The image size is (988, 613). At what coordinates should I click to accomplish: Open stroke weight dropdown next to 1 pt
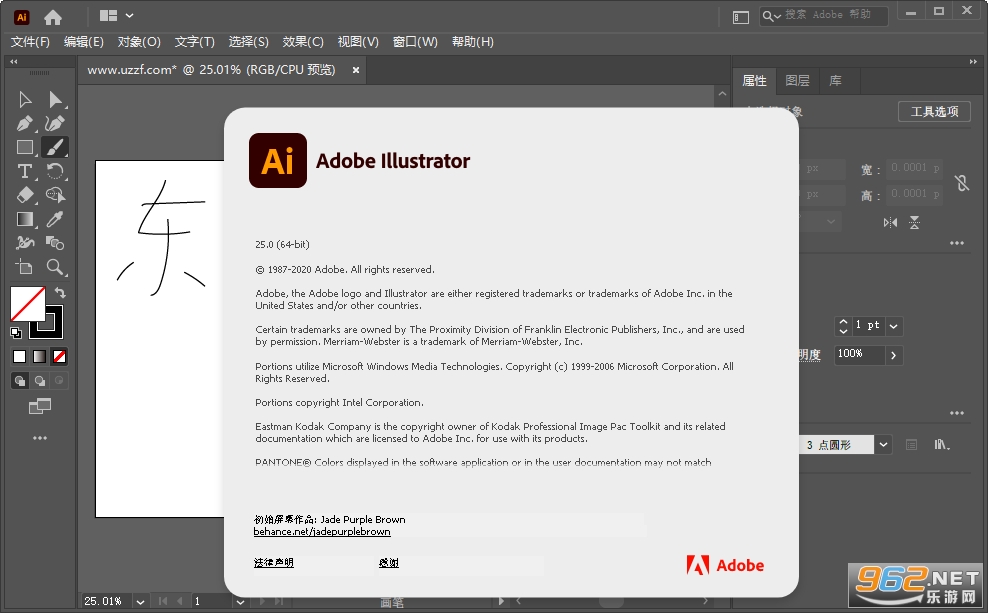click(893, 326)
